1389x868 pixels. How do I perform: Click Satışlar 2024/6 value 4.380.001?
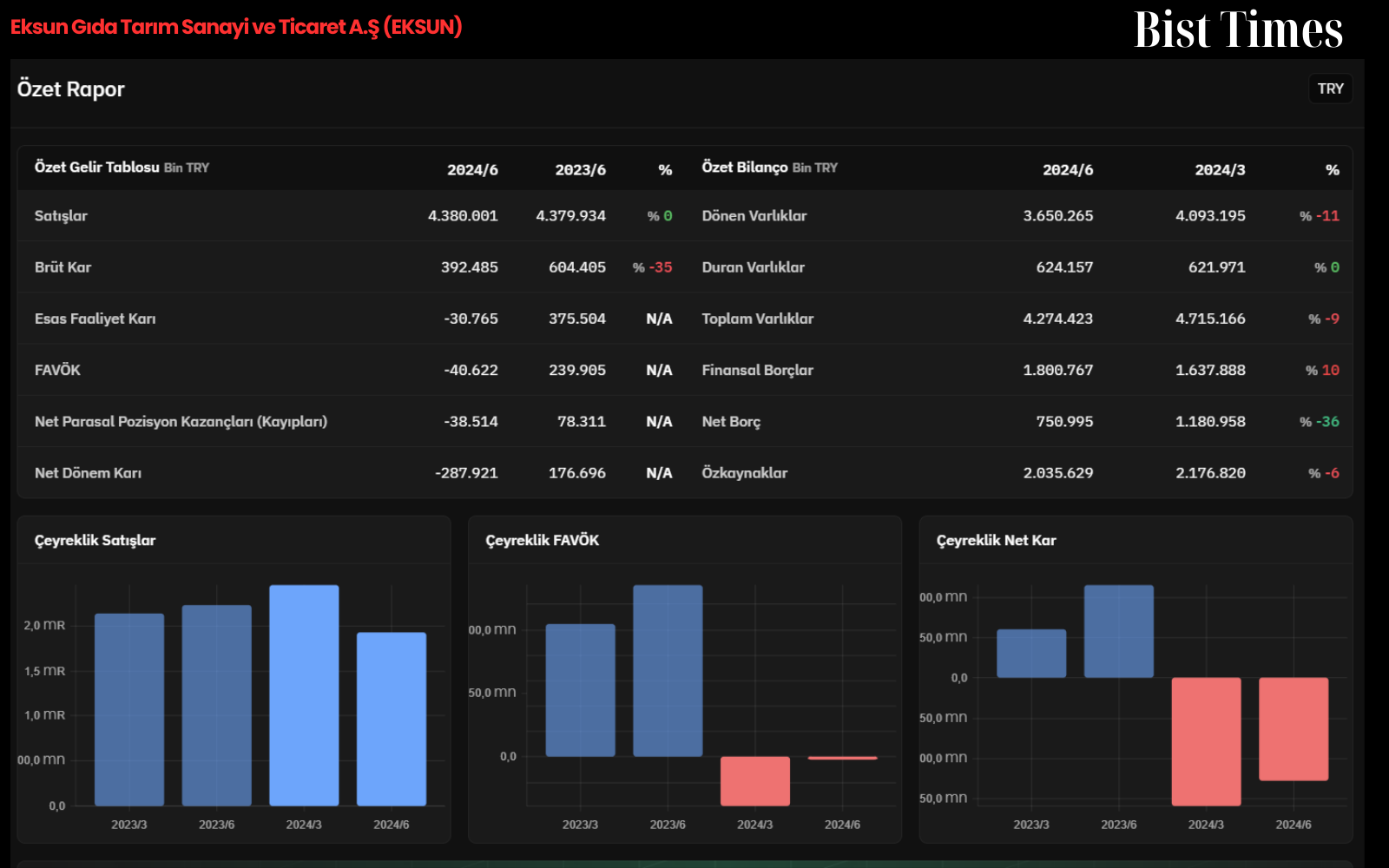[x=463, y=216]
